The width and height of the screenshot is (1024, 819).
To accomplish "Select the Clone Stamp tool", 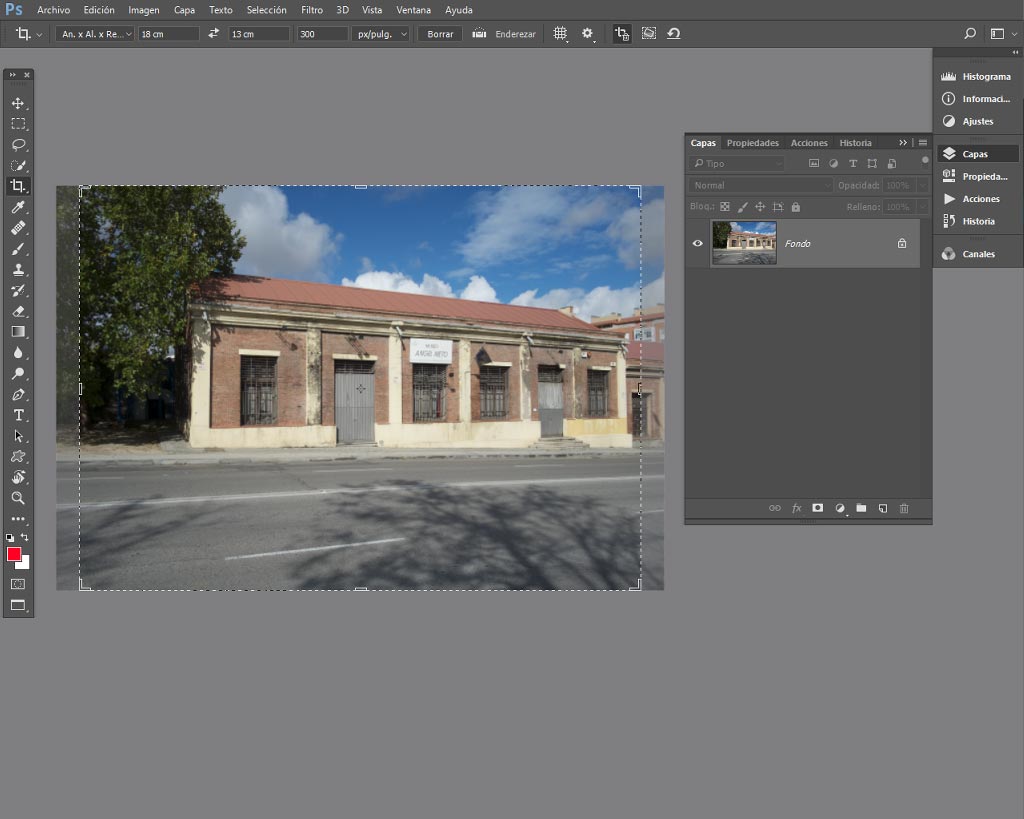I will (18, 270).
